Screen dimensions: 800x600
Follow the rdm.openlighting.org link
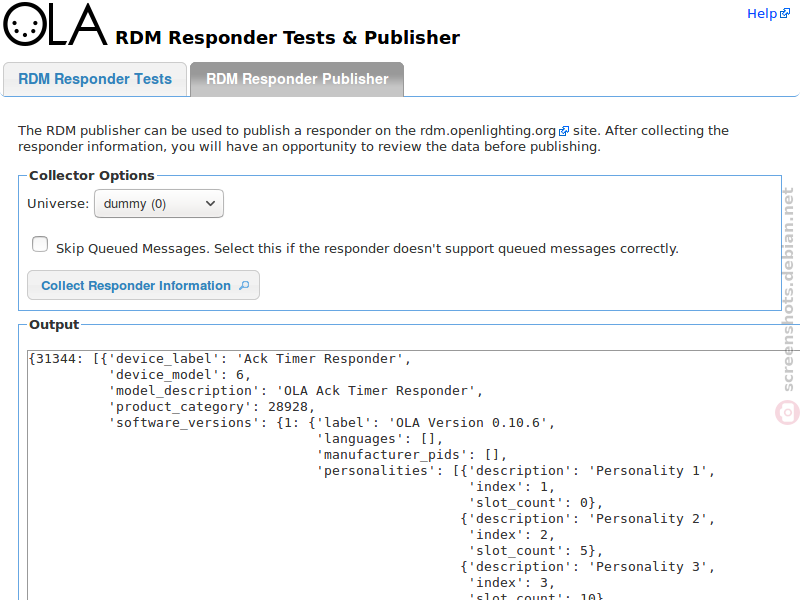pos(488,131)
